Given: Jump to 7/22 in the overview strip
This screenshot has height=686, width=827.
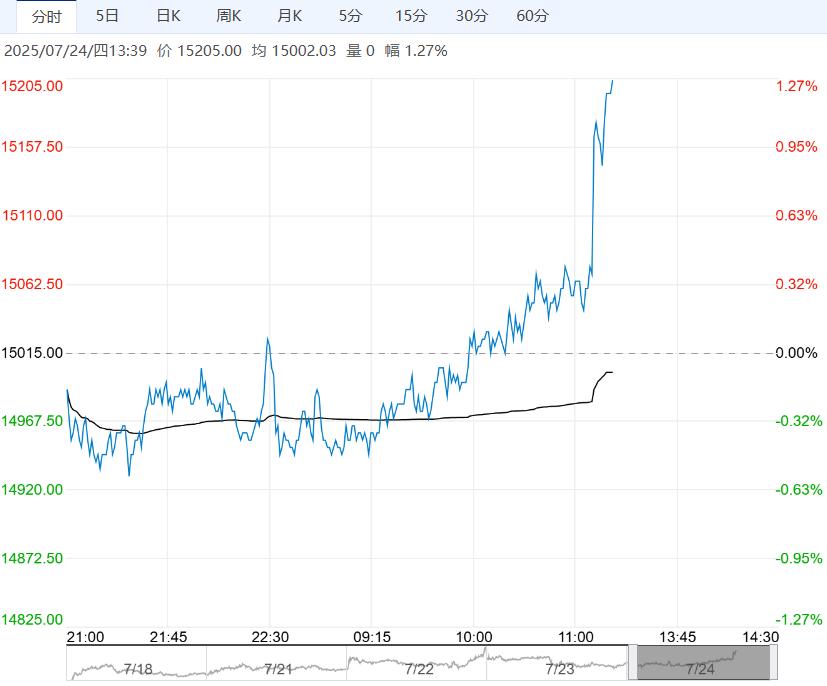Looking at the screenshot, I should click(x=416, y=663).
